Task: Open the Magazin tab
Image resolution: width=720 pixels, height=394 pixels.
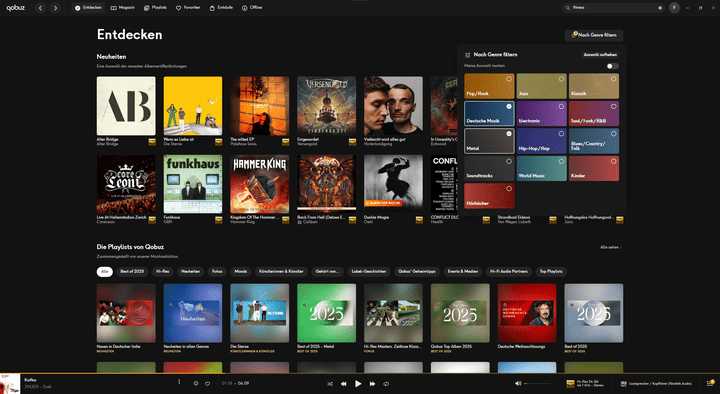Action: 123,8
